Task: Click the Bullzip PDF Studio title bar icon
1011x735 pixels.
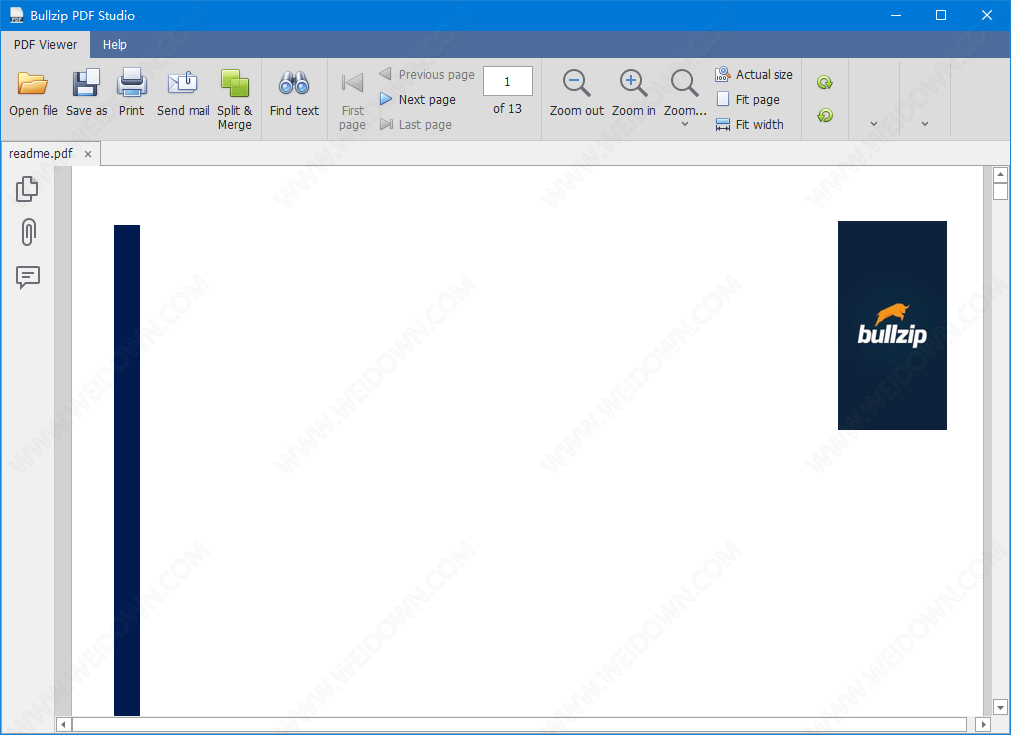Action: (16, 15)
